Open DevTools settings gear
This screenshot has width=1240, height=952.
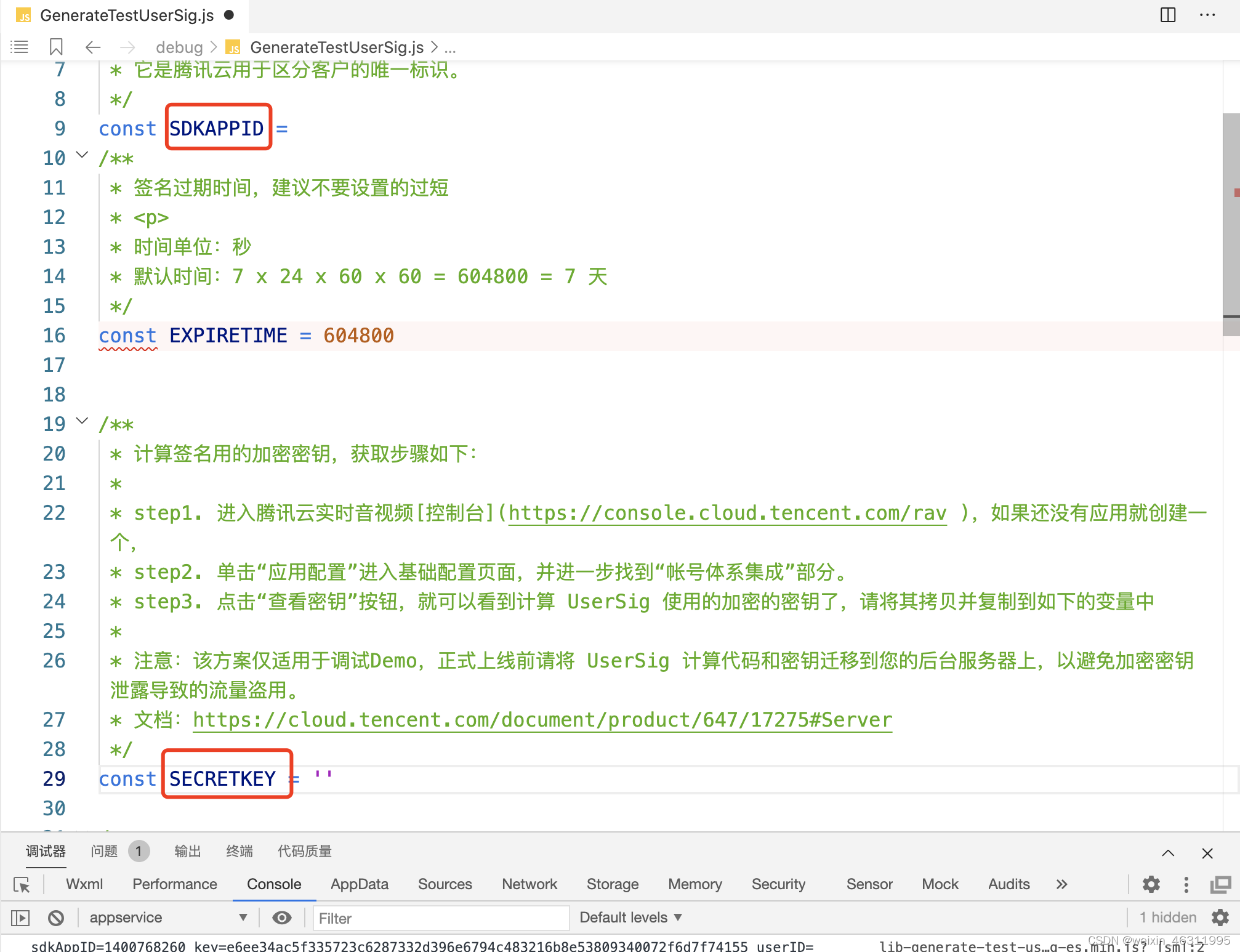(x=1151, y=885)
